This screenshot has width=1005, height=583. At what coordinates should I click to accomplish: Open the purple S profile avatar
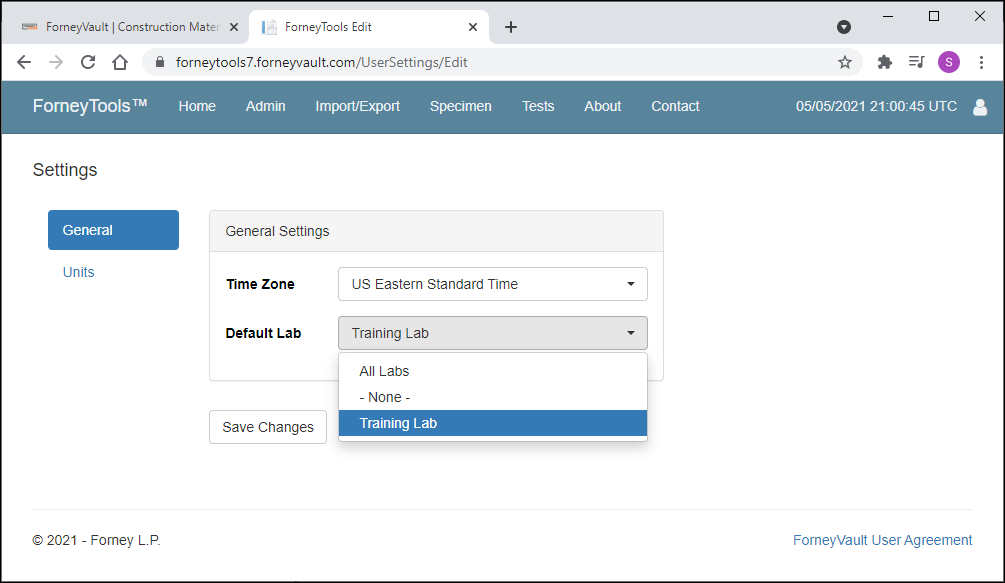pos(949,62)
